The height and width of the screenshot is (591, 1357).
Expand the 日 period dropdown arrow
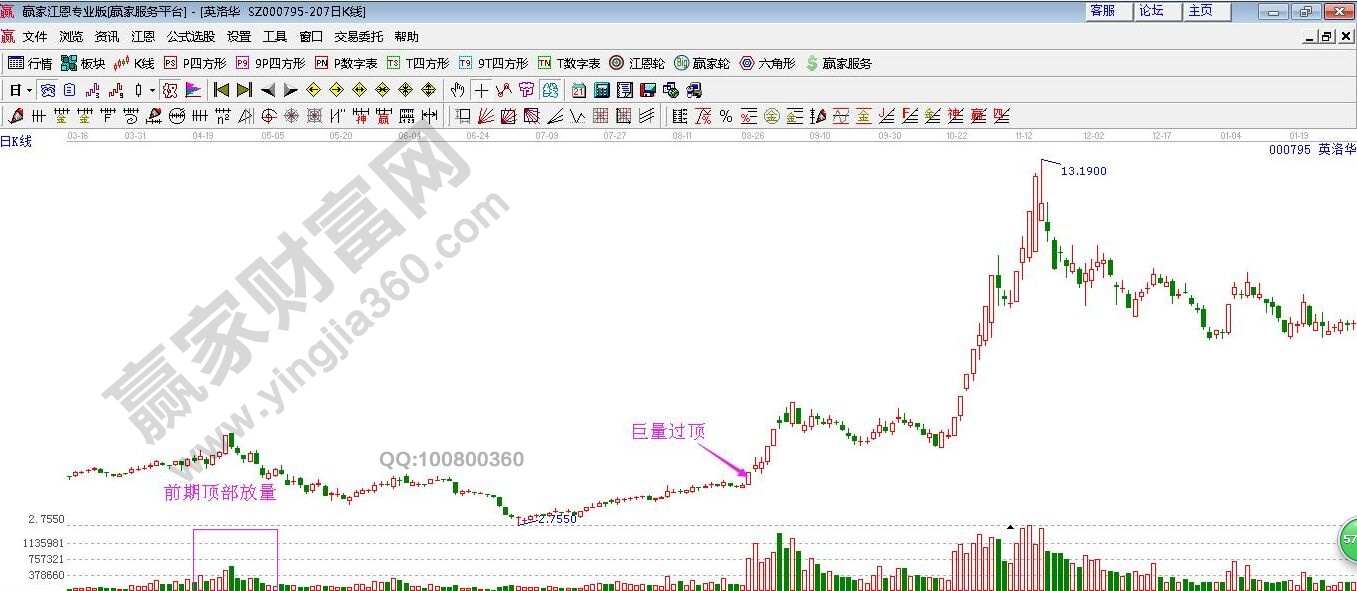pos(29,90)
